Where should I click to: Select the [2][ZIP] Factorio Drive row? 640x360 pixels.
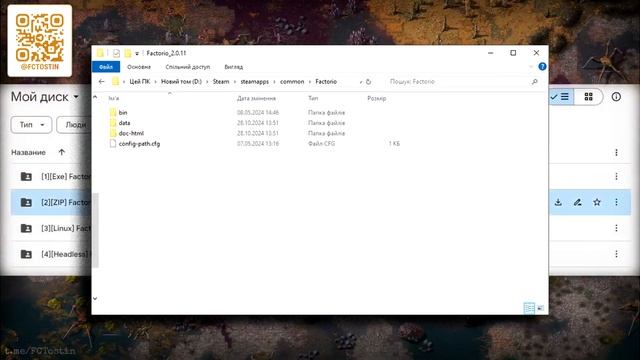point(321,202)
